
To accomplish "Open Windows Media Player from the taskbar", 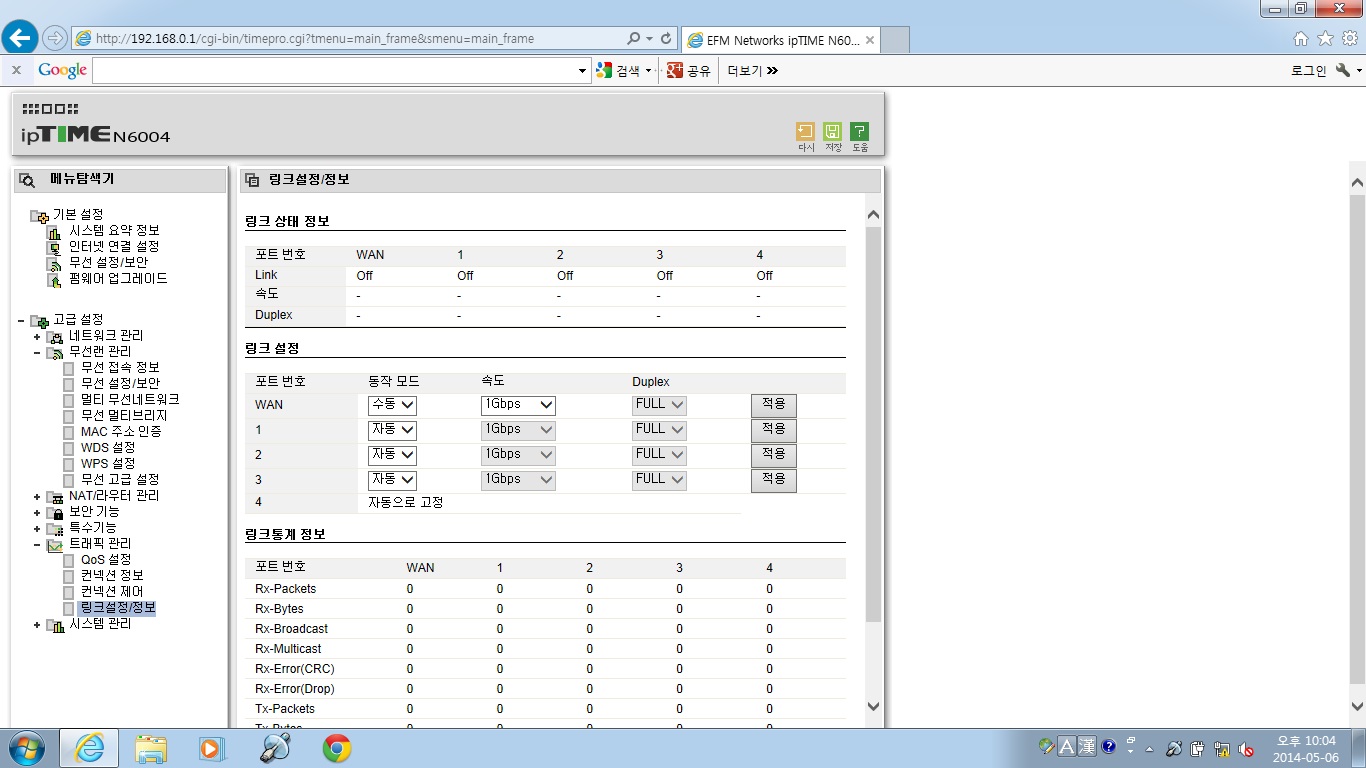I will (211, 748).
